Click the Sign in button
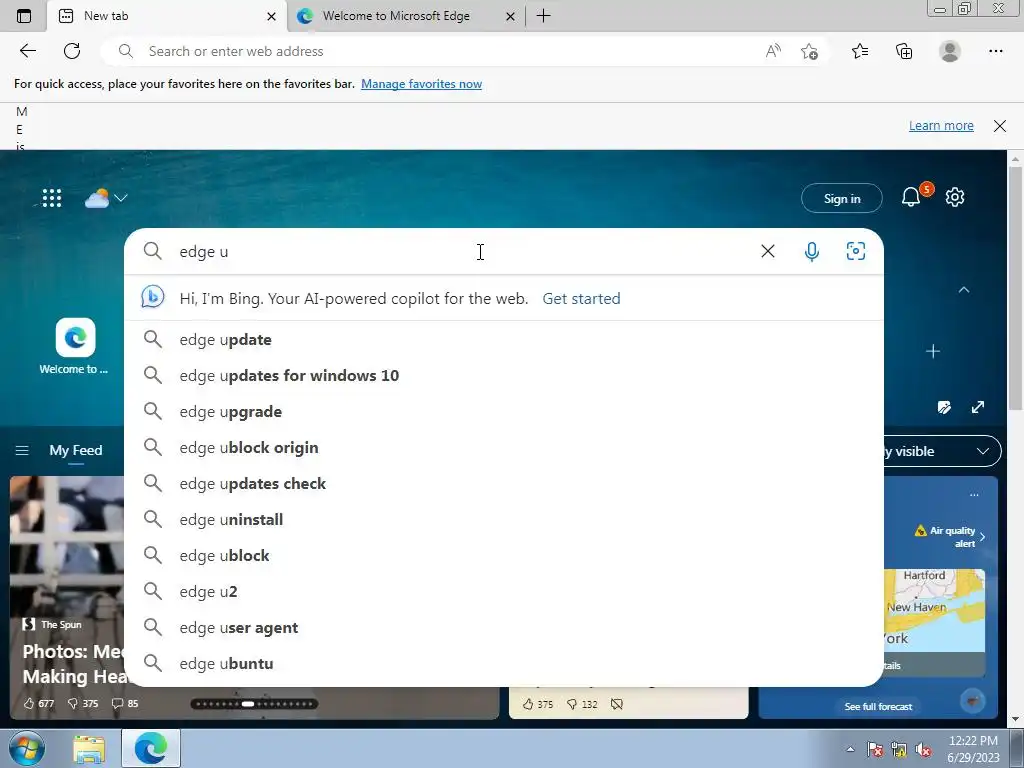 click(x=842, y=199)
